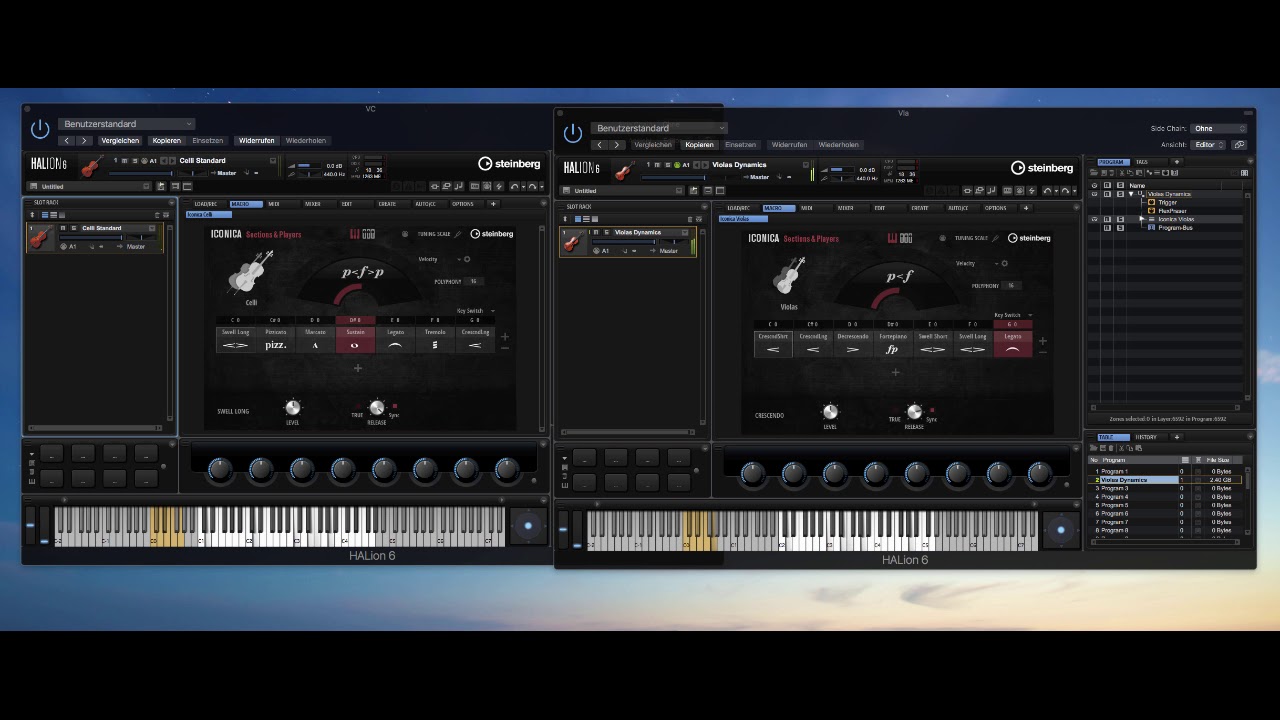Screen dimensions: 1280x720
Task: Select PROGRAM tab in upper right panel
Action: pos(1112,162)
